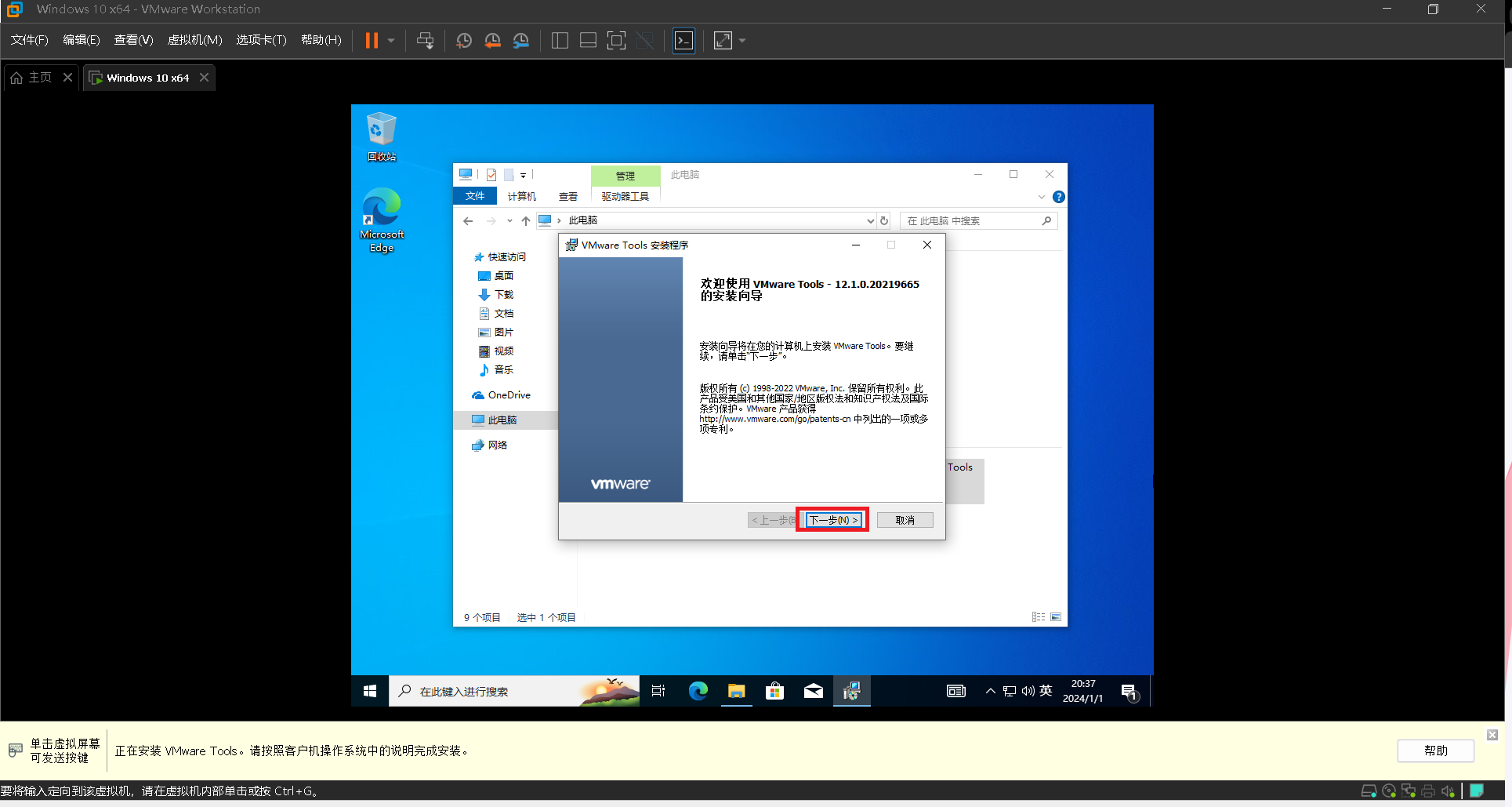Viewport: 1512px width, 807px height.
Task: Expand the Explorer ribbon chevron
Action: click(1042, 197)
